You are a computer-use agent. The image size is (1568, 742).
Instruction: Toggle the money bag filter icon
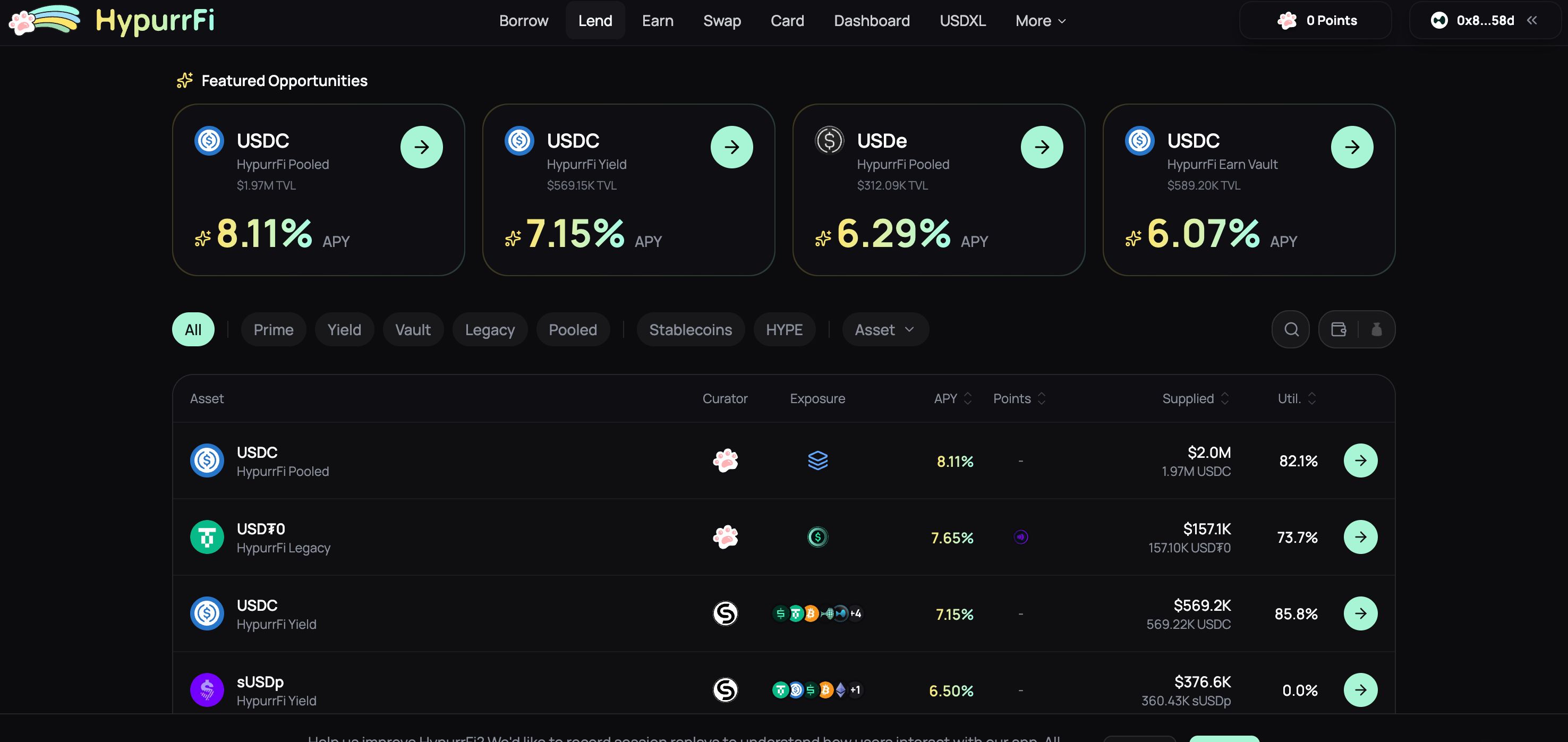click(1376, 329)
